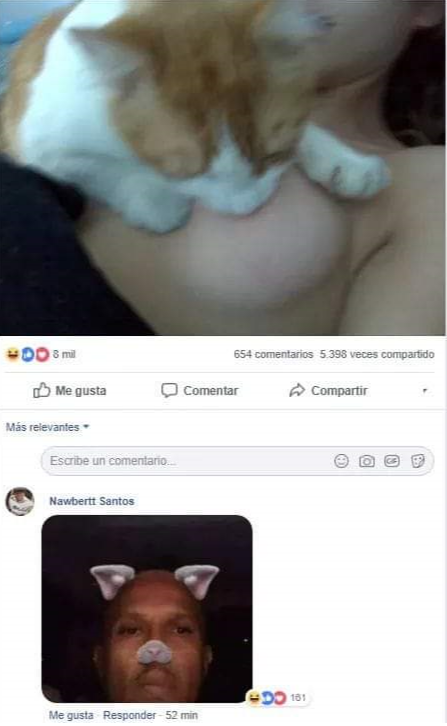Click the Nawbertt Santos name link
The image size is (447, 726).
(92, 501)
